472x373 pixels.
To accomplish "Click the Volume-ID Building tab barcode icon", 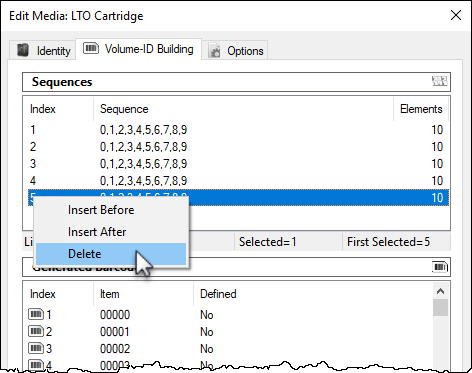I will pyautogui.click(x=91, y=48).
